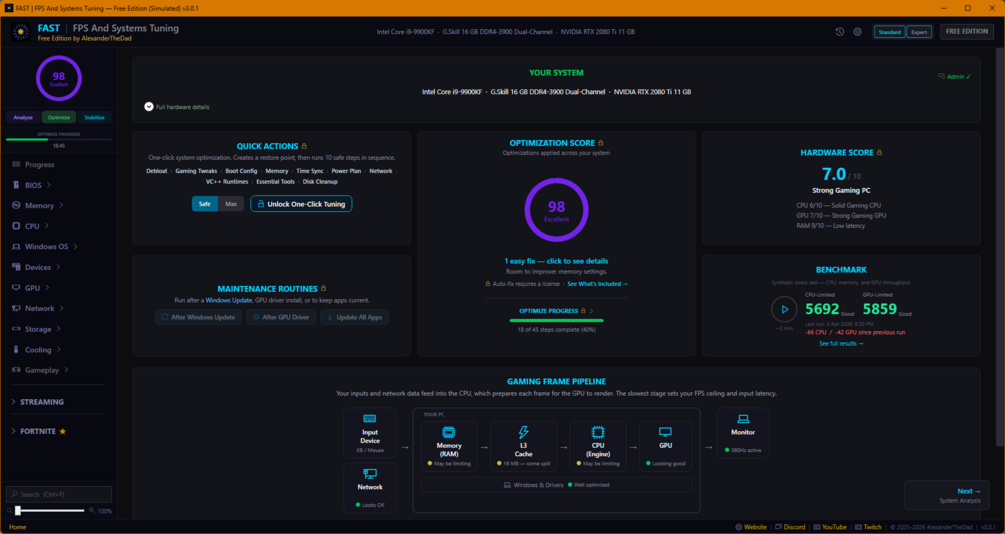
Task: Click the Fortnite star icon
Action: point(63,431)
